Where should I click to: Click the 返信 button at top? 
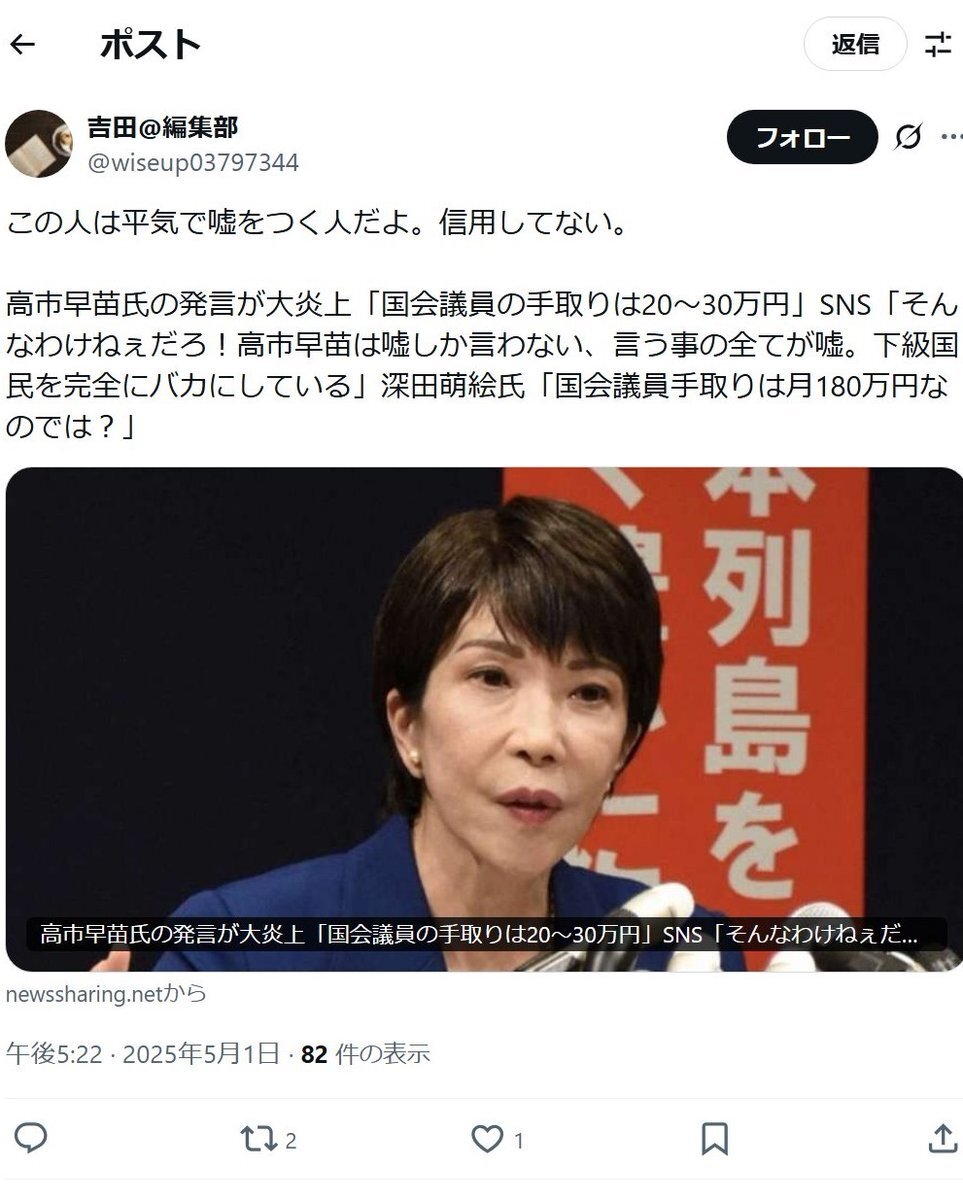coord(855,44)
